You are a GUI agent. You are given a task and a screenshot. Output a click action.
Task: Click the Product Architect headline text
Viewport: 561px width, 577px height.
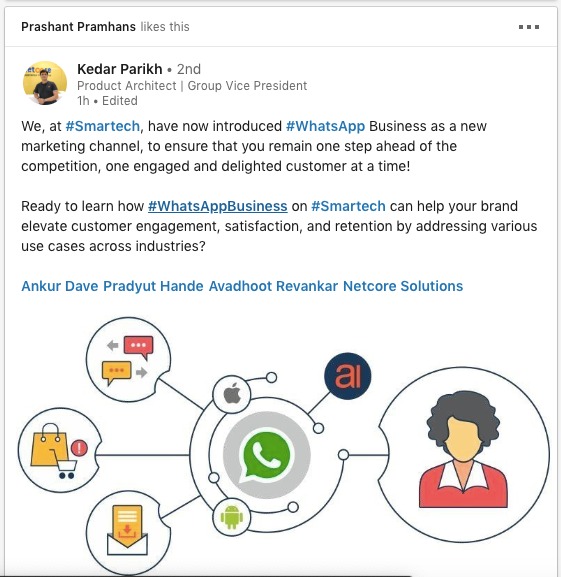pos(192,86)
